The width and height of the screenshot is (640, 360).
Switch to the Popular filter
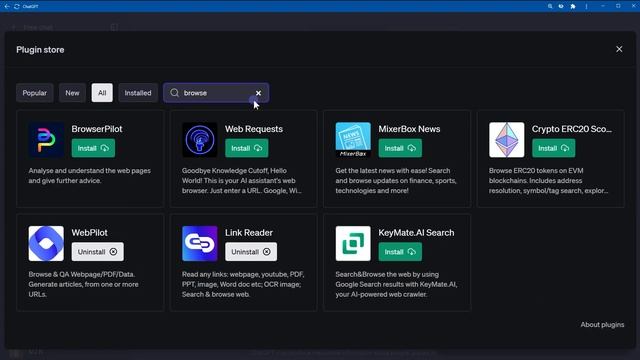pos(35,93)
